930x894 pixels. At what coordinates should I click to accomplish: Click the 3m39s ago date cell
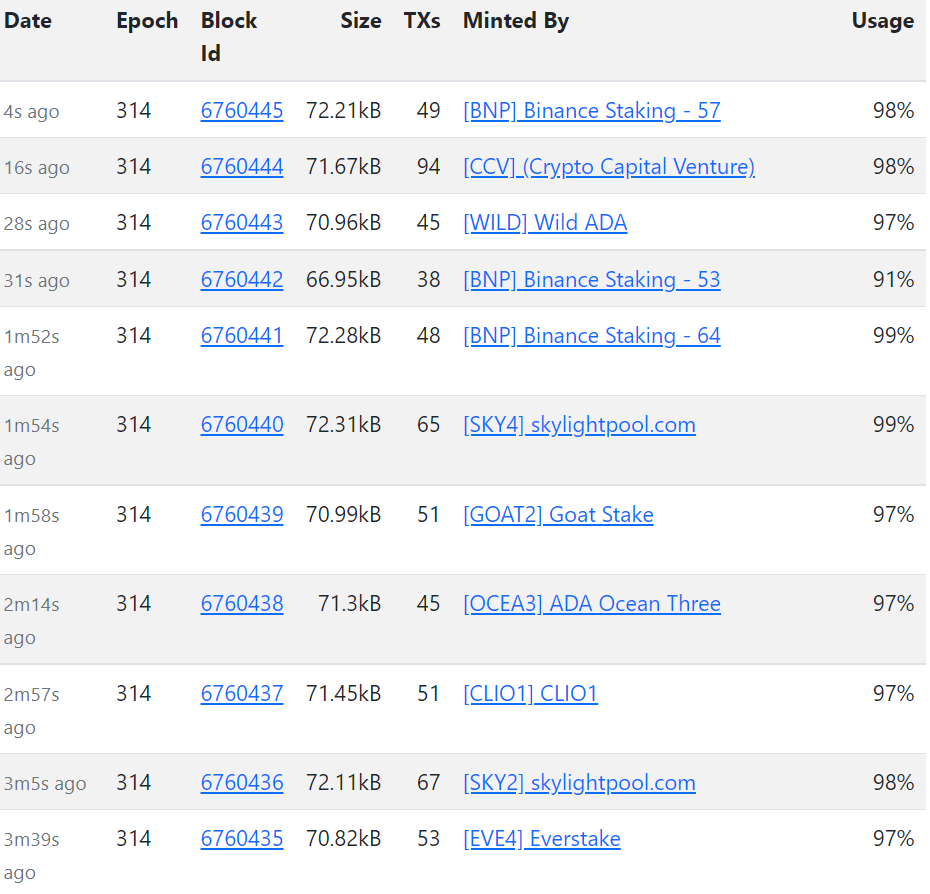(31, 856)
